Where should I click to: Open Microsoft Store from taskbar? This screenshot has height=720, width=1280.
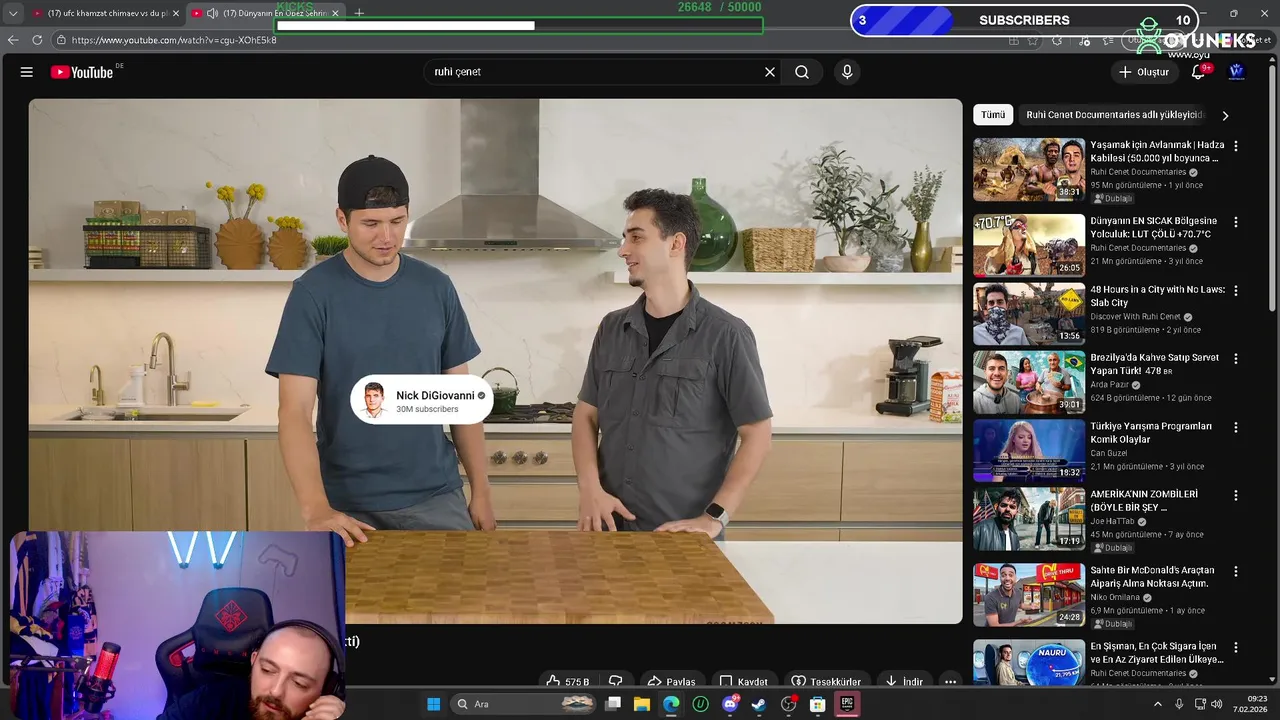click(x=817, y=704)
